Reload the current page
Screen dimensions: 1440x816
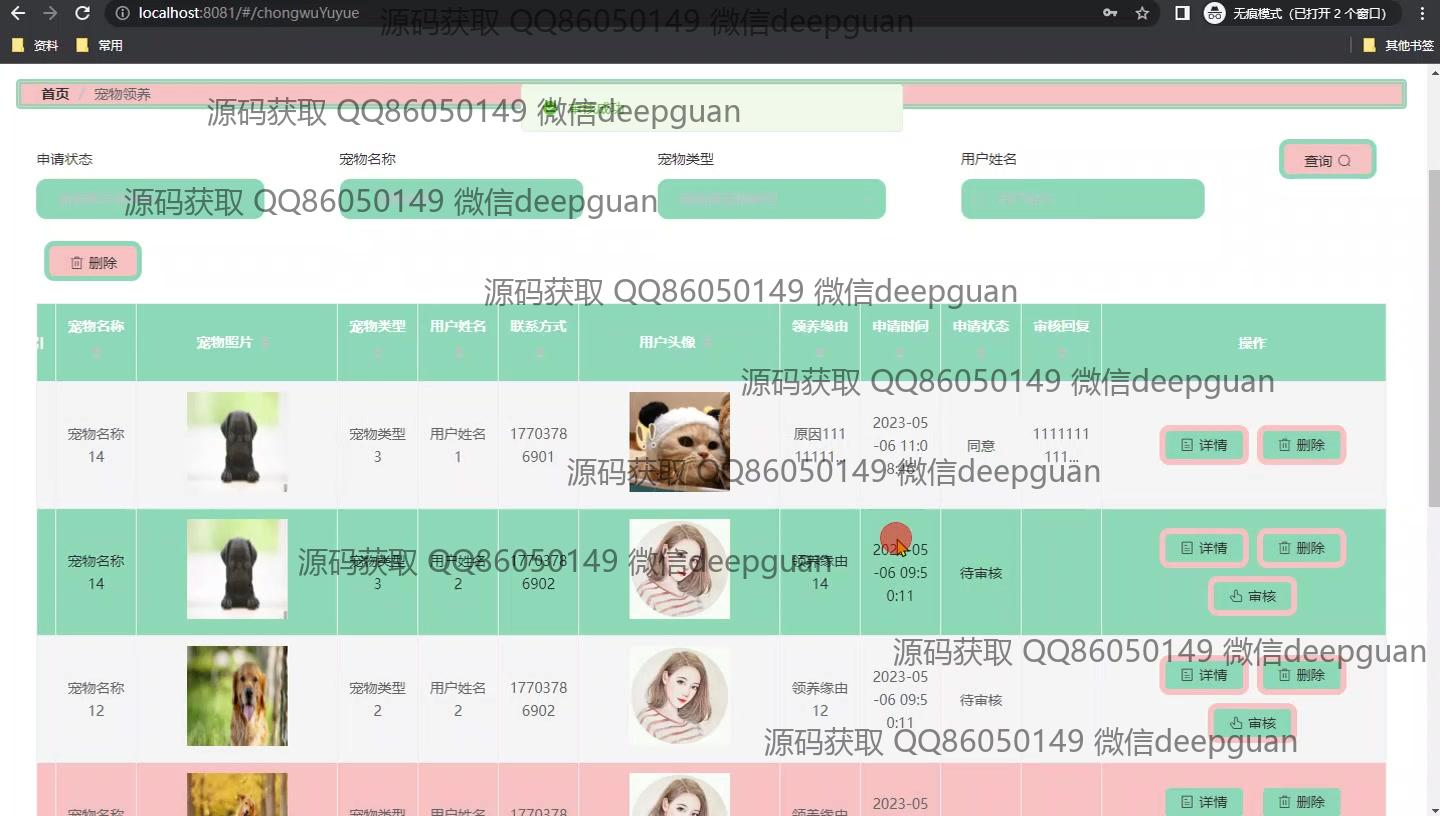[x=83, y=14]
